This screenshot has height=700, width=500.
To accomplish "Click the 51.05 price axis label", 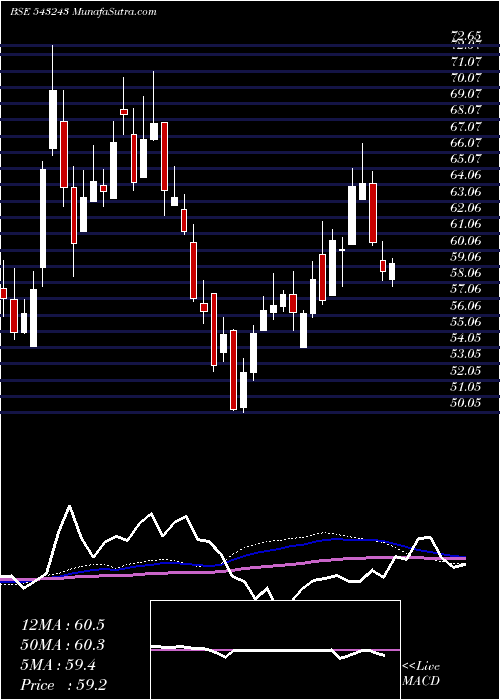I will click(466, 387).
